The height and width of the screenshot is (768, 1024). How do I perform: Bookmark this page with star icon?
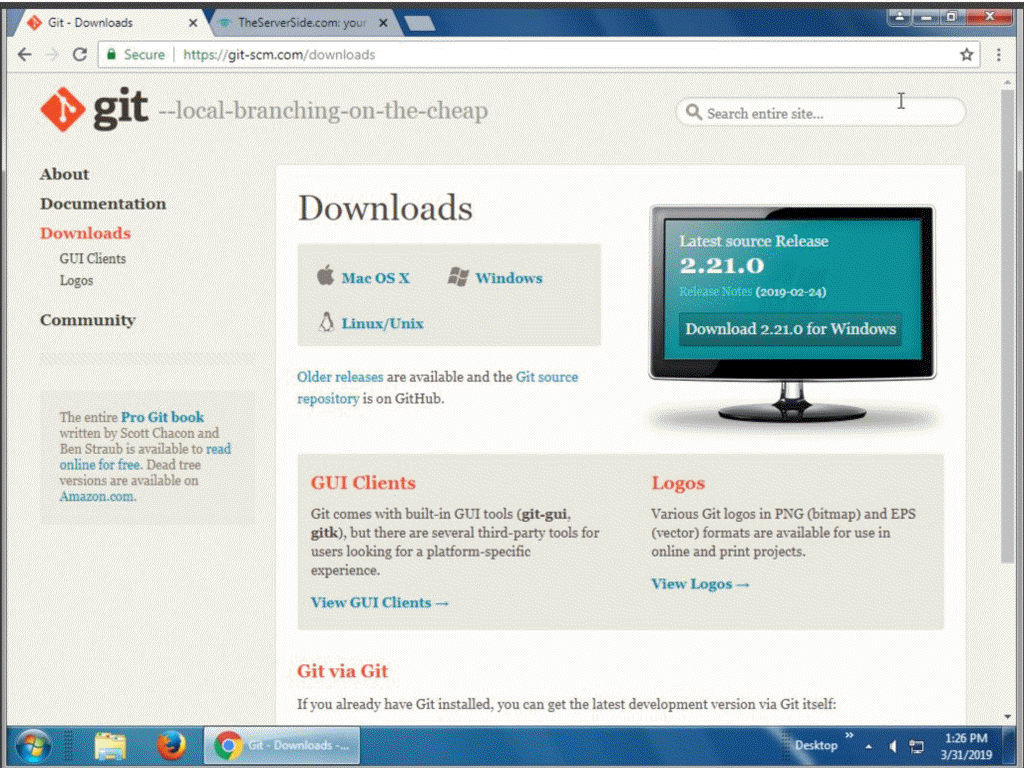(x=966, y=55)
